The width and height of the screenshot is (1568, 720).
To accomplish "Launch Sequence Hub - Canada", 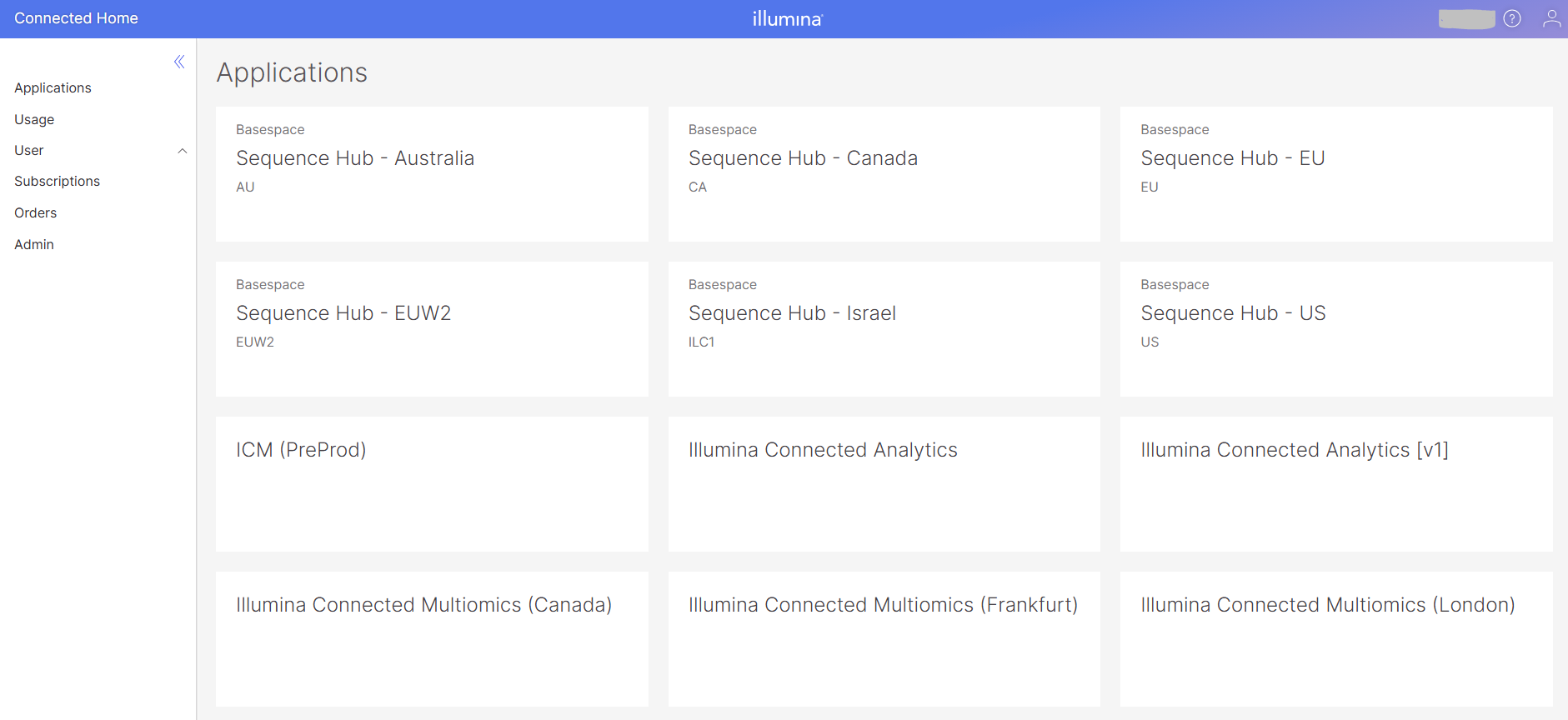I will click(884, 173).
